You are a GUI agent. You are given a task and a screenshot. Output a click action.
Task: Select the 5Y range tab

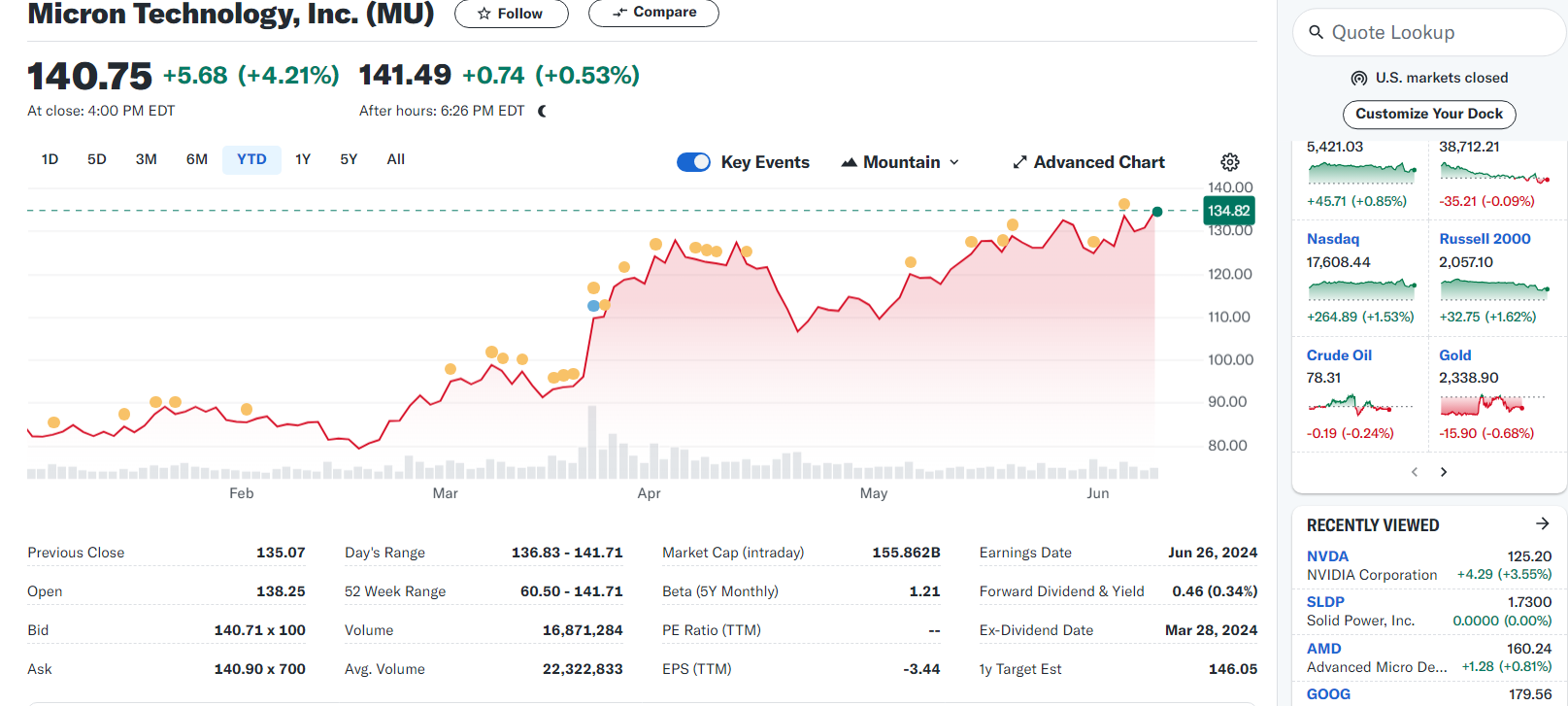point(349,159)
